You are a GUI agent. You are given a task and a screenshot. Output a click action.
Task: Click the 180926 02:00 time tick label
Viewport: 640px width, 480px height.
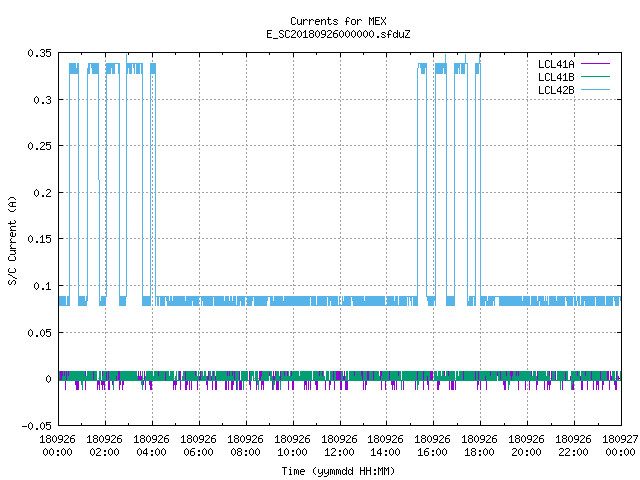click(104, 446)
